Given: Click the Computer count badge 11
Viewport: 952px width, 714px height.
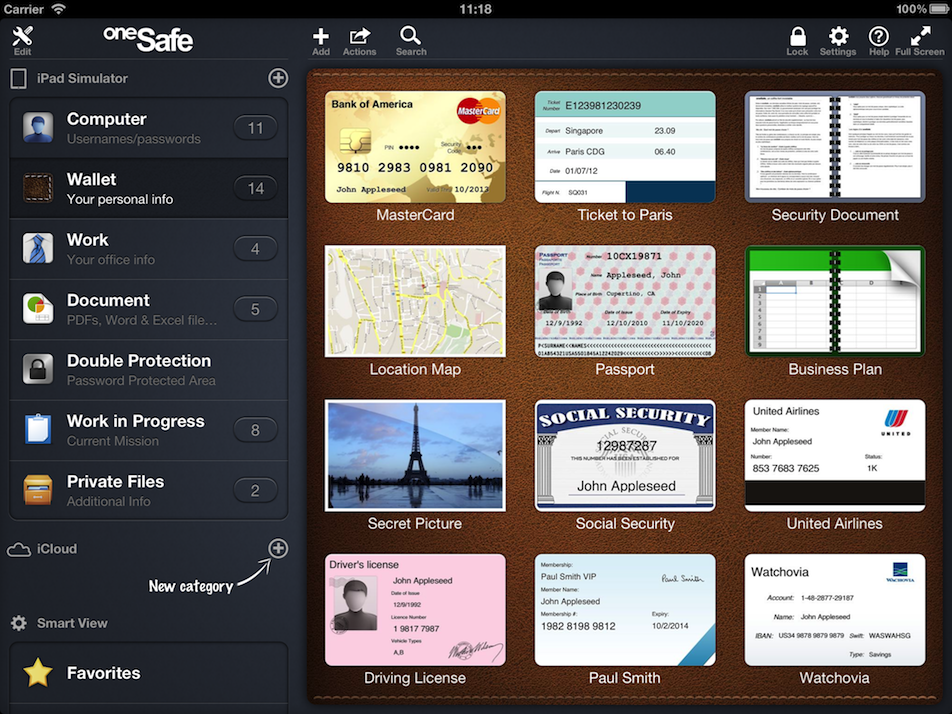Looking at the screenshot, I should click(256, 128).
